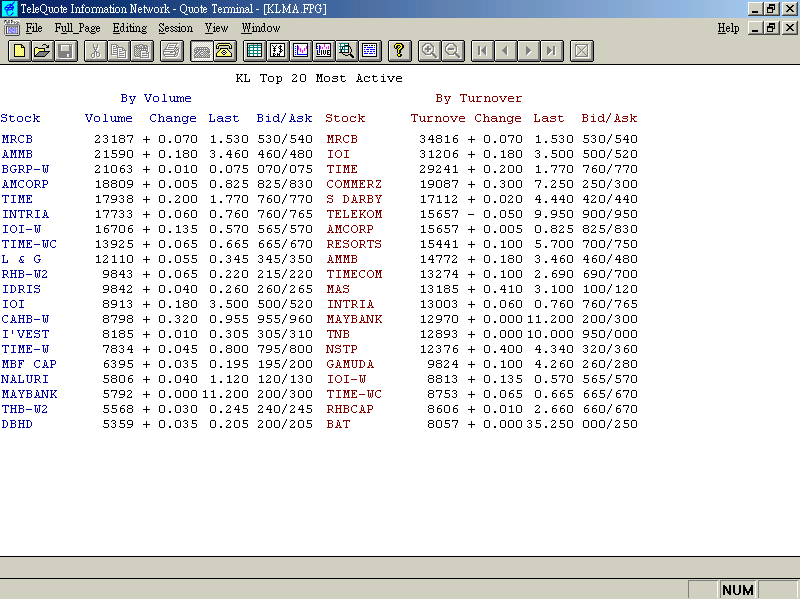Viewport: 800px width, 600px height.
Task: Select INTRIA in the By Volume list
Action: pyautogui.click(x=26, y=214)
